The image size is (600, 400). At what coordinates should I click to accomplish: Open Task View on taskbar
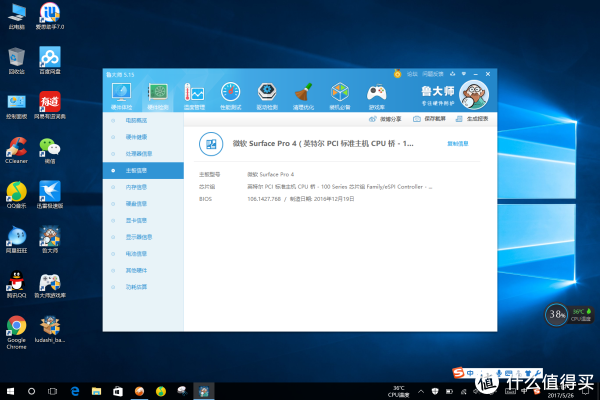coord(52,391)
